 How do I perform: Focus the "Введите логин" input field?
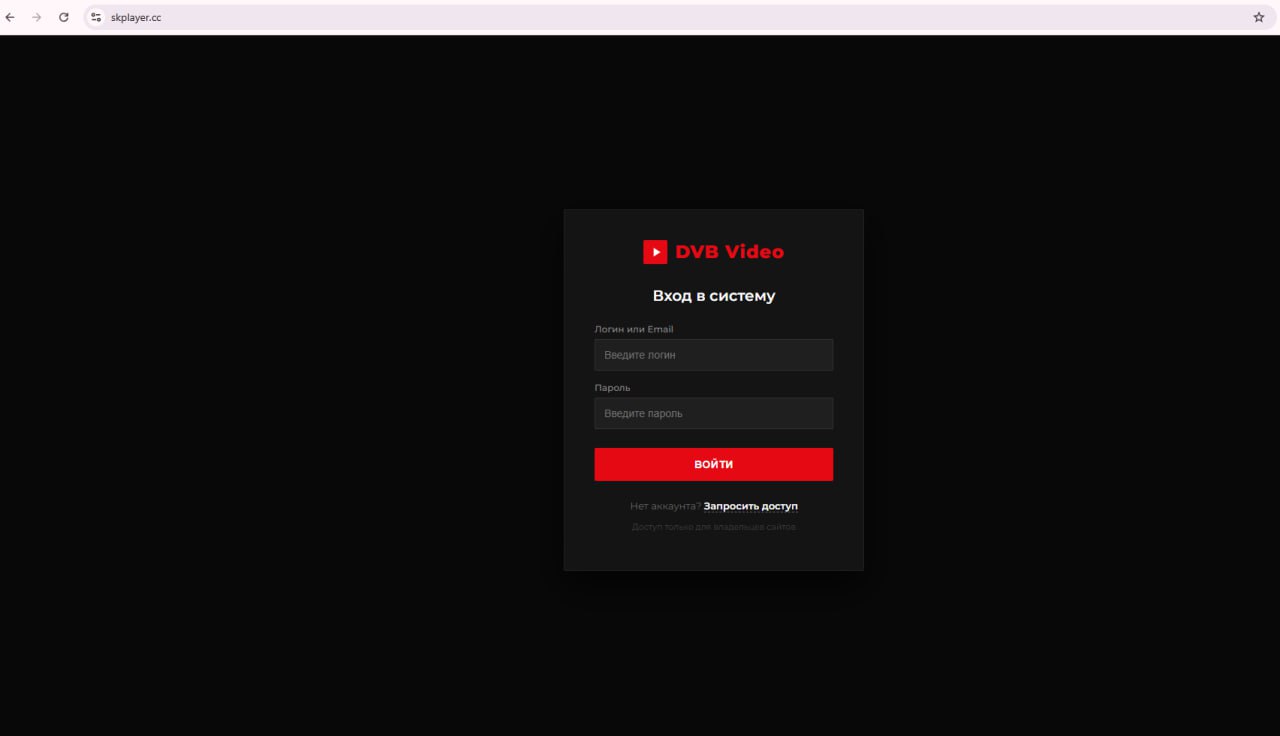coord(713,355)
